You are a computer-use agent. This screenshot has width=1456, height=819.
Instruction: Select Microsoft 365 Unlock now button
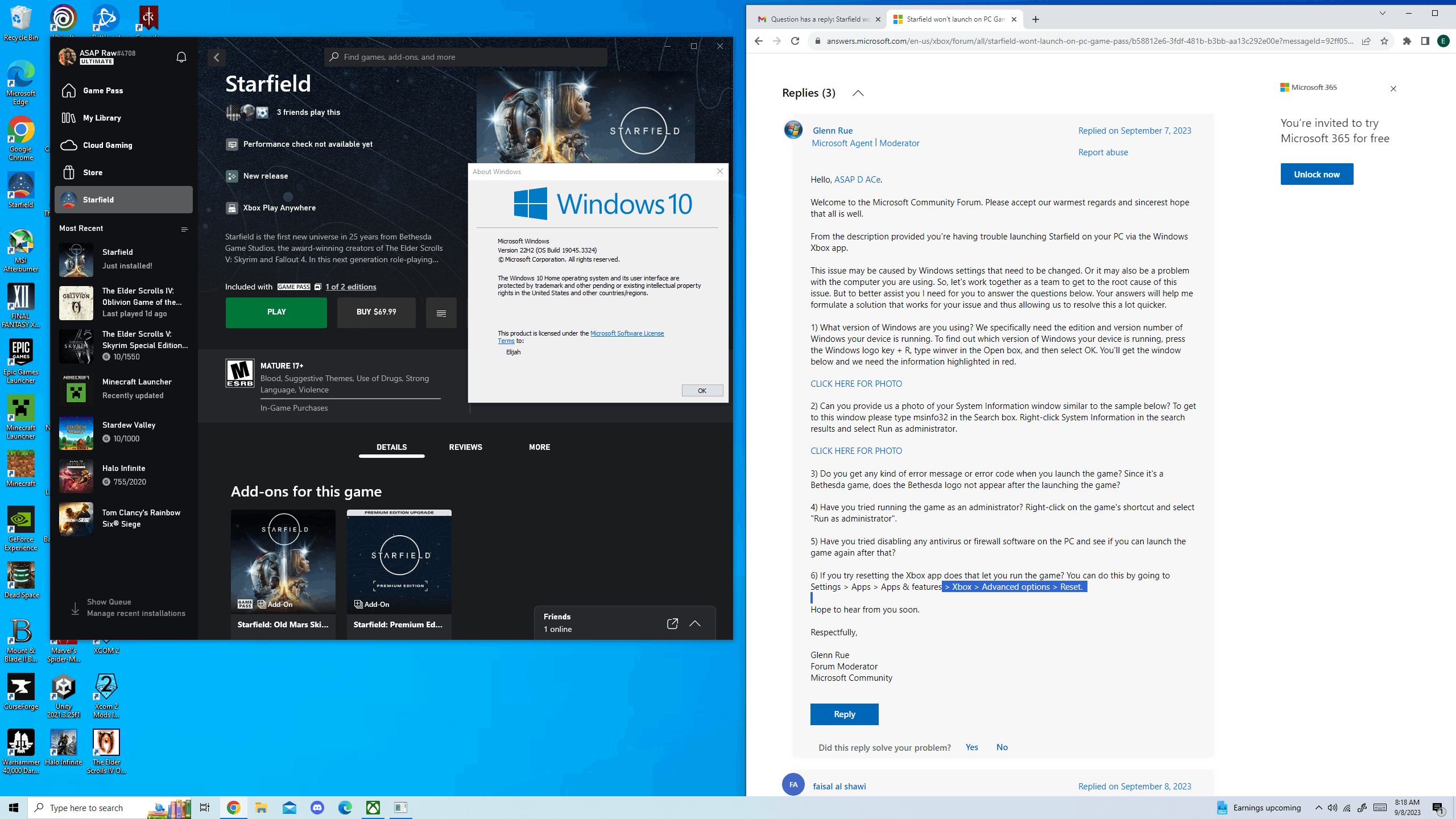click(x=1316, y=174)
